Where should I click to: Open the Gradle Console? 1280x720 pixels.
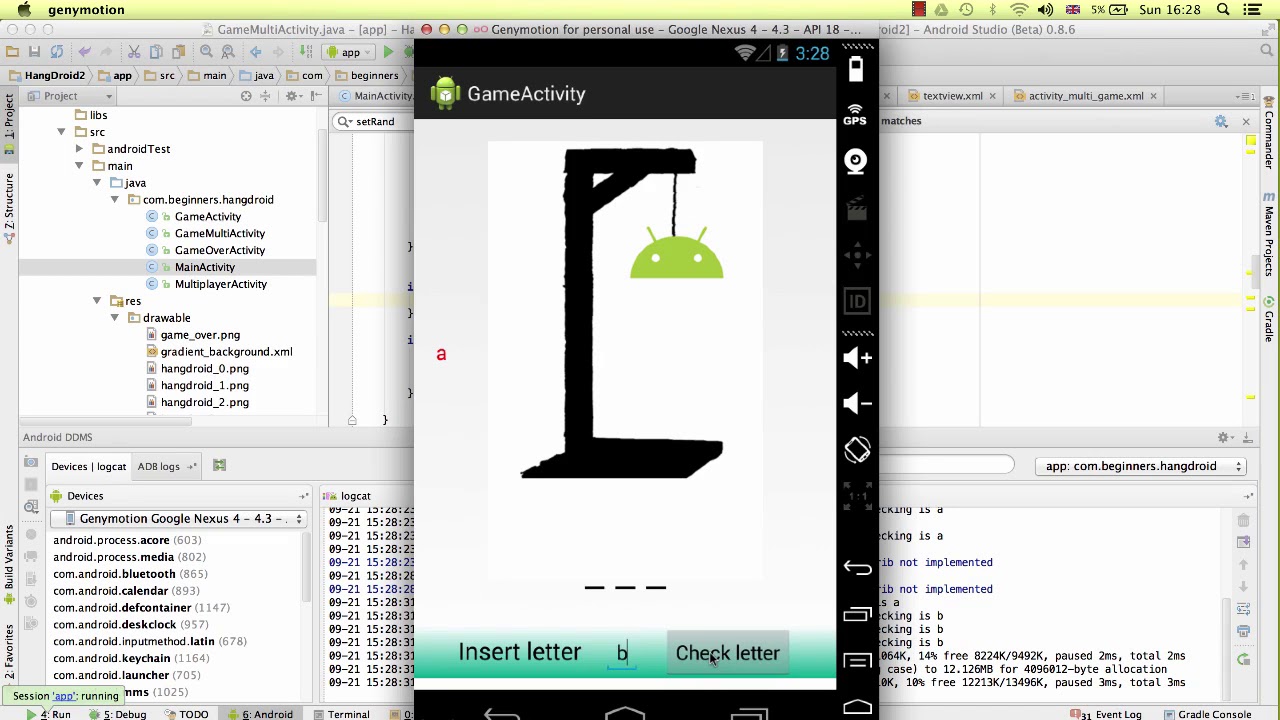point(1207,714)
